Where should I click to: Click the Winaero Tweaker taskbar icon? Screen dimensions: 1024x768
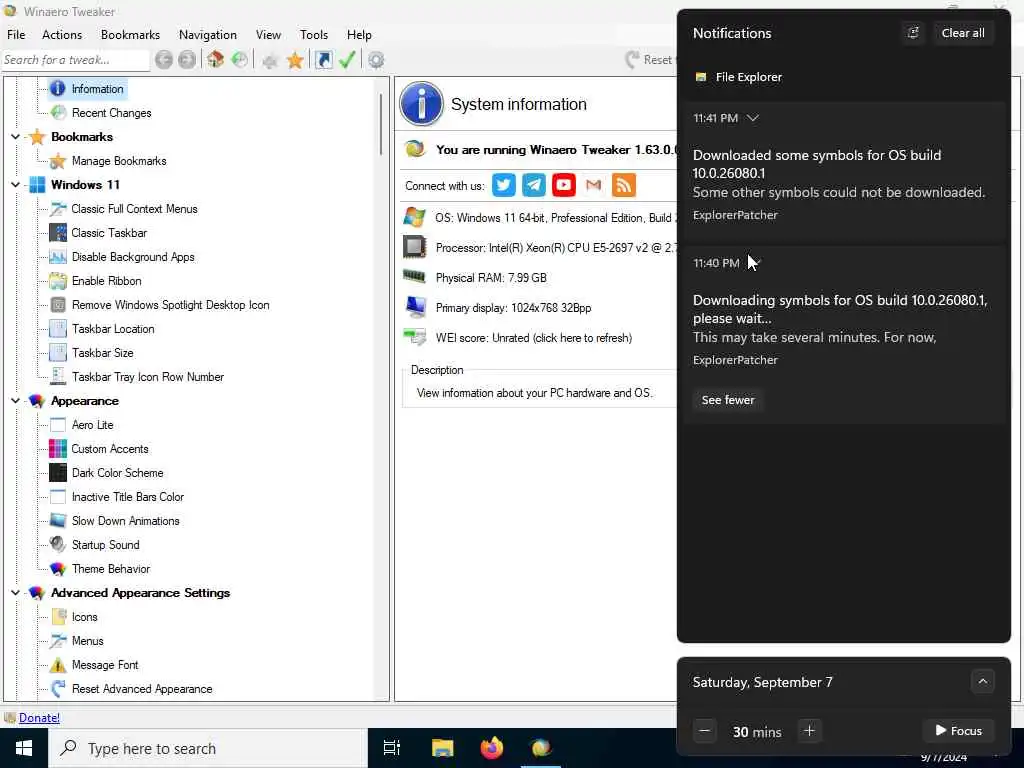pyautogui.click(x=541, y=748)
